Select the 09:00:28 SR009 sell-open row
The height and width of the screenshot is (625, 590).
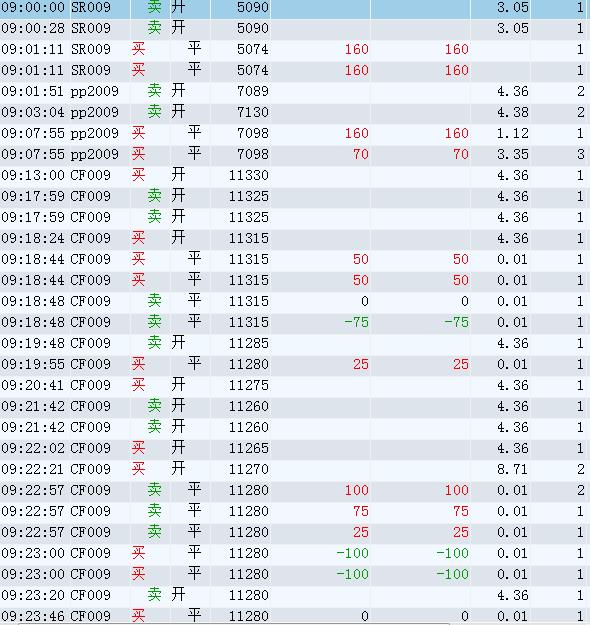pos(294,29)
